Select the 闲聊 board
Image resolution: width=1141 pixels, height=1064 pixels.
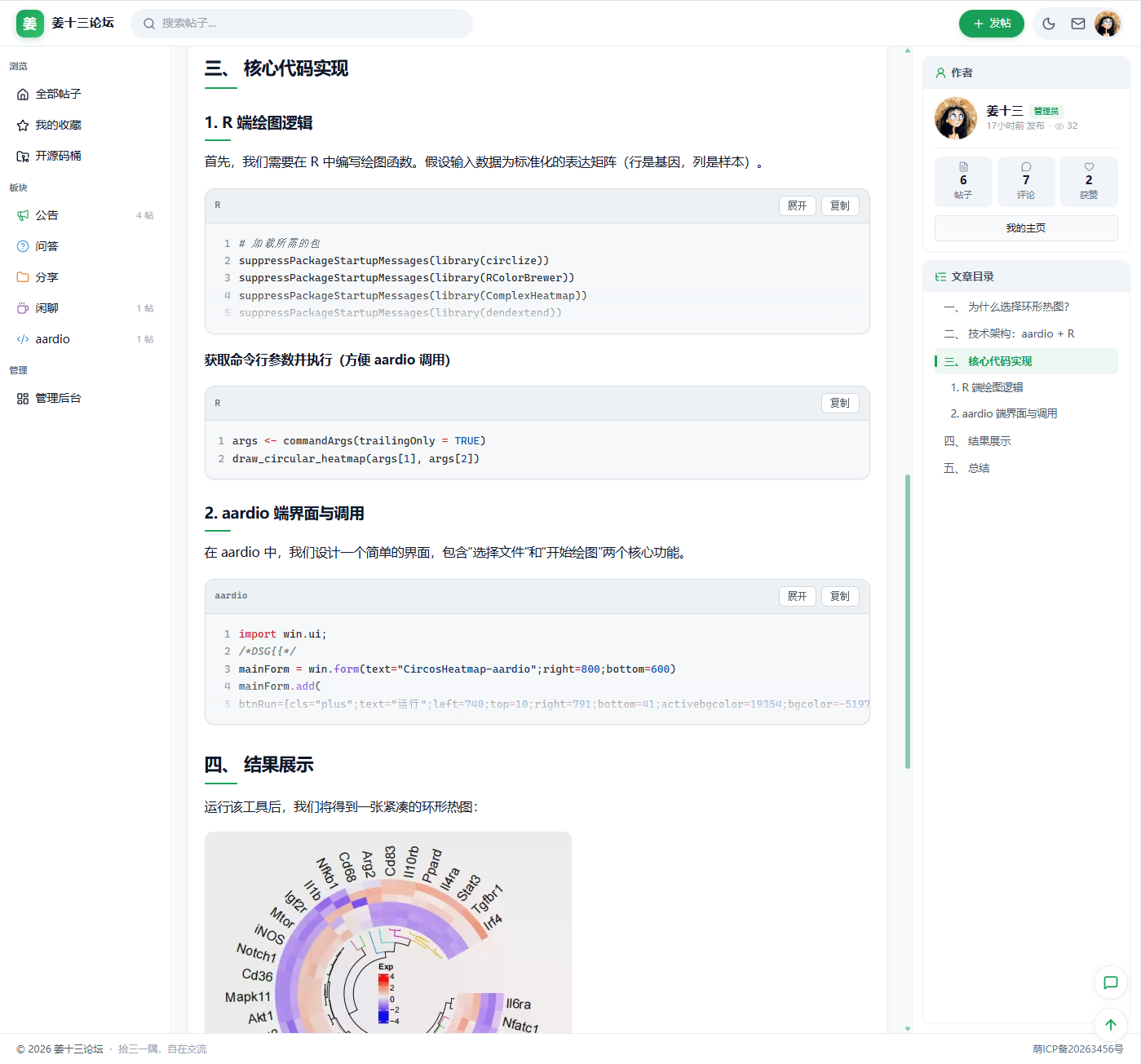click(86, 308)
